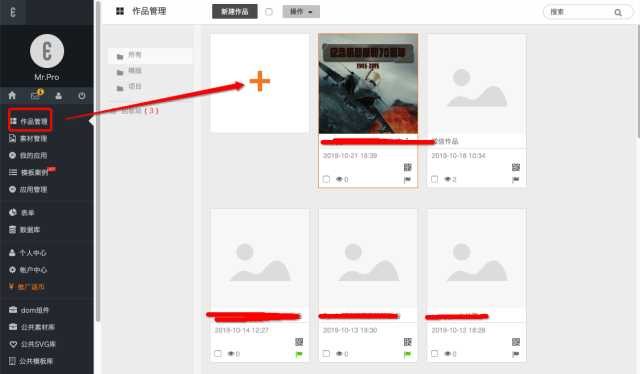Click flag icon on 2019-10-21 16:39 work
This screenshot has width=640, height=374.
tap(407, 180)
